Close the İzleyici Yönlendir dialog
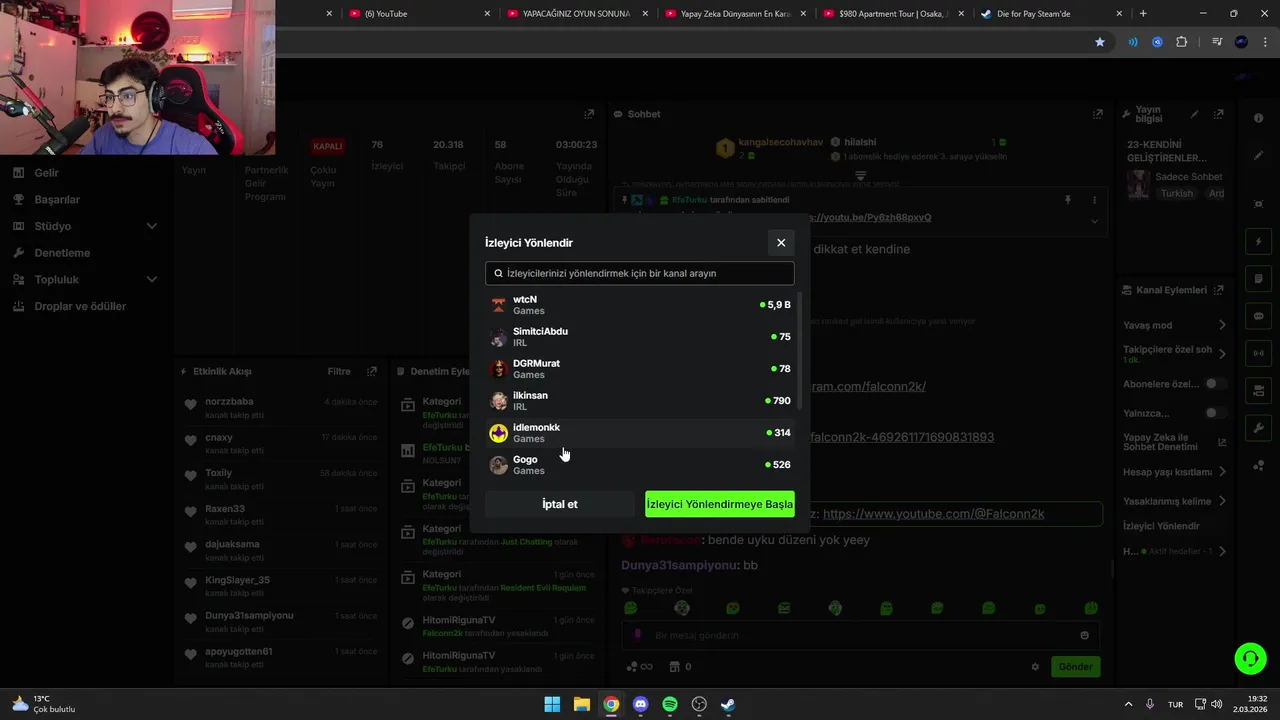This screenshot has width=1280, height=720. pos(781,243)
